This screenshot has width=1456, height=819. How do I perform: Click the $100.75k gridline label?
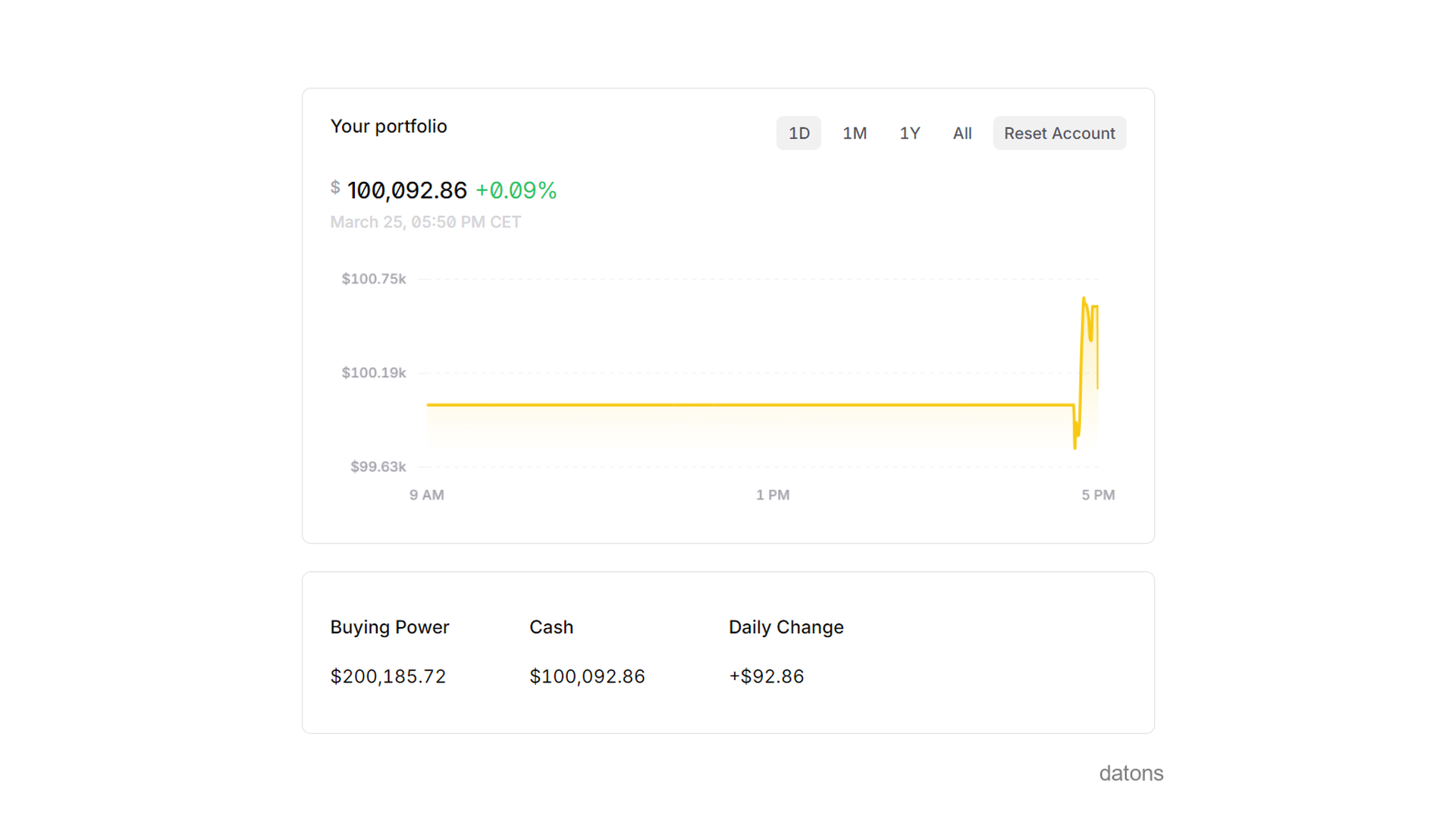373,278
